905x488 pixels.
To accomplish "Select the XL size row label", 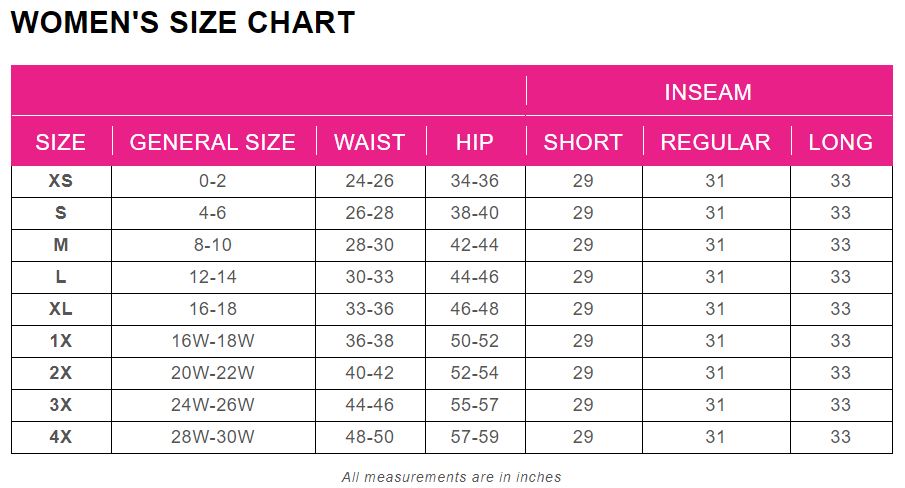I will tap(61, 309).
